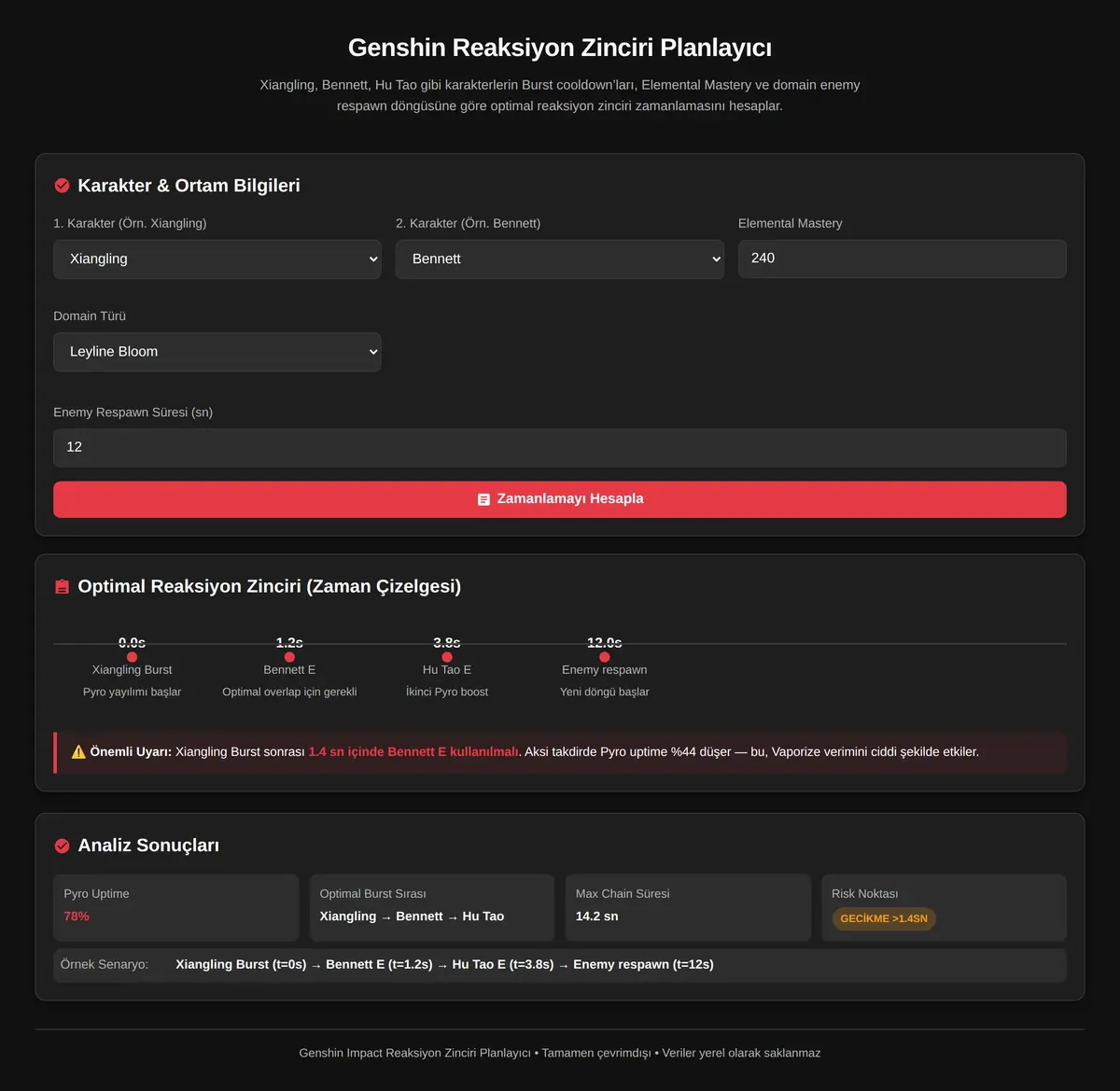Select the Xiangling Burst 0.0s timeline marker

pyautogui.click(x=132, y=657)
